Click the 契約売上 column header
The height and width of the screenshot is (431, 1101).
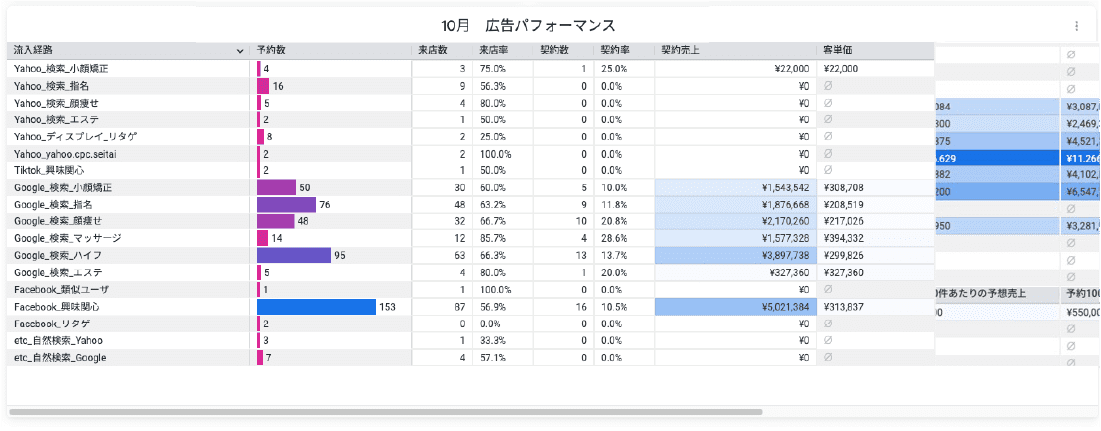(x=681, y=50)
